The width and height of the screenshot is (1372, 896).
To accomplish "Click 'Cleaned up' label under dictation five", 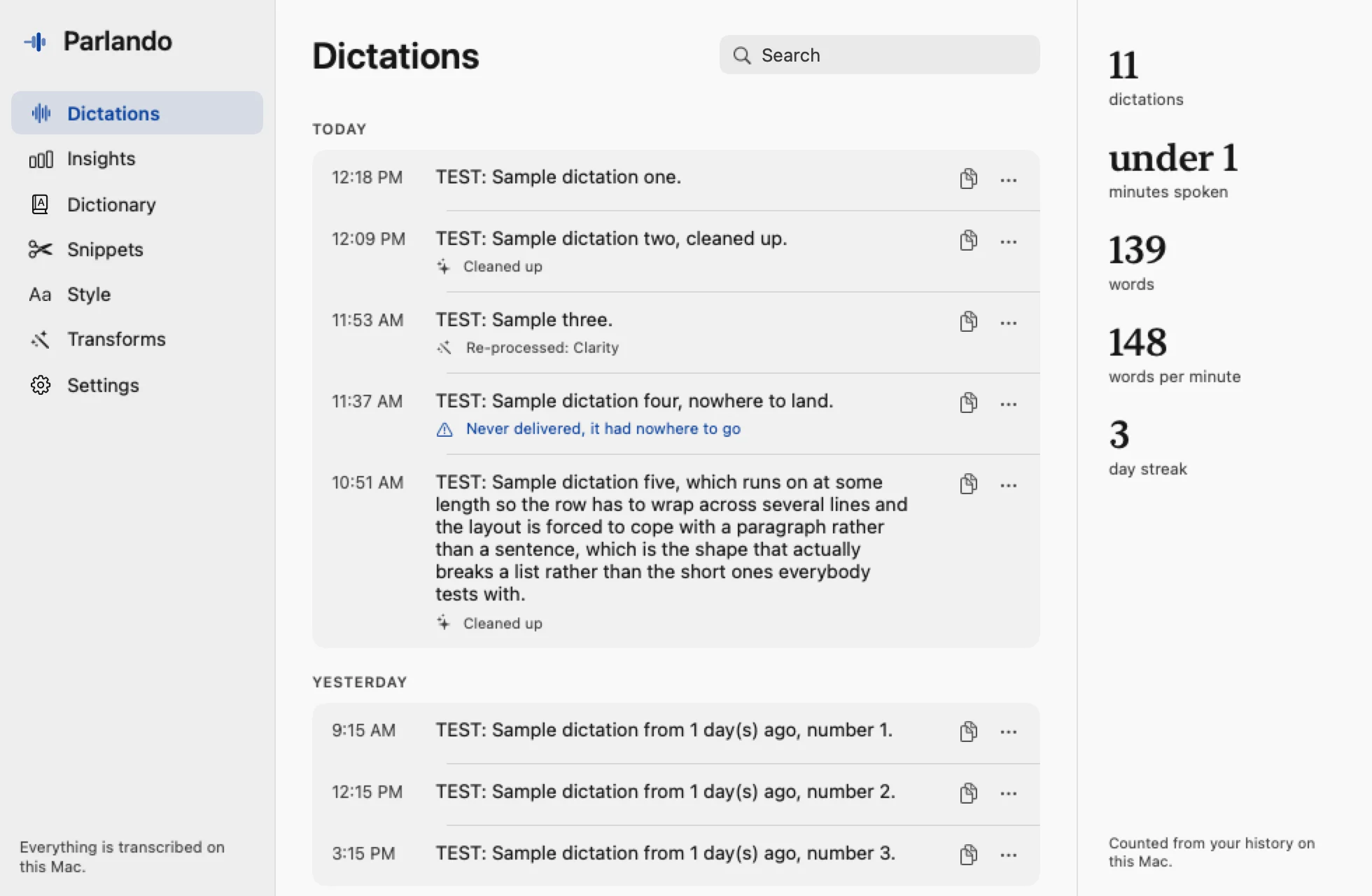I will point(503,624).
